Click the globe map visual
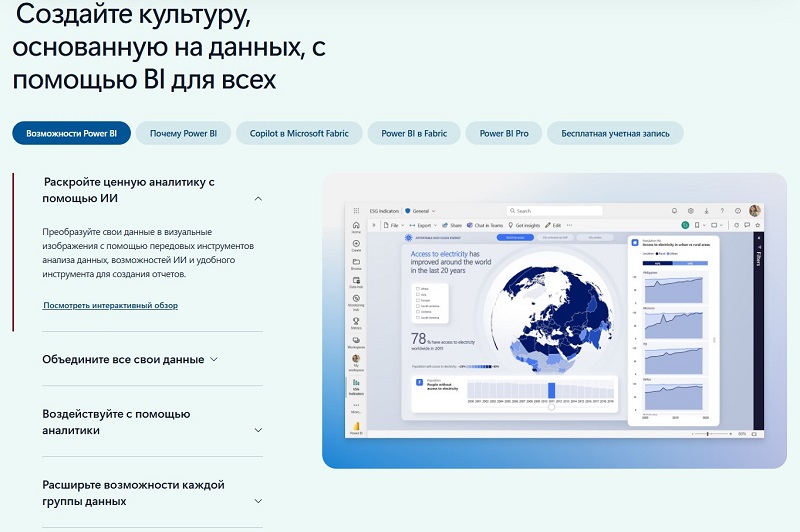This screenshot has height=532, width=800. click(x=555, y=319)
